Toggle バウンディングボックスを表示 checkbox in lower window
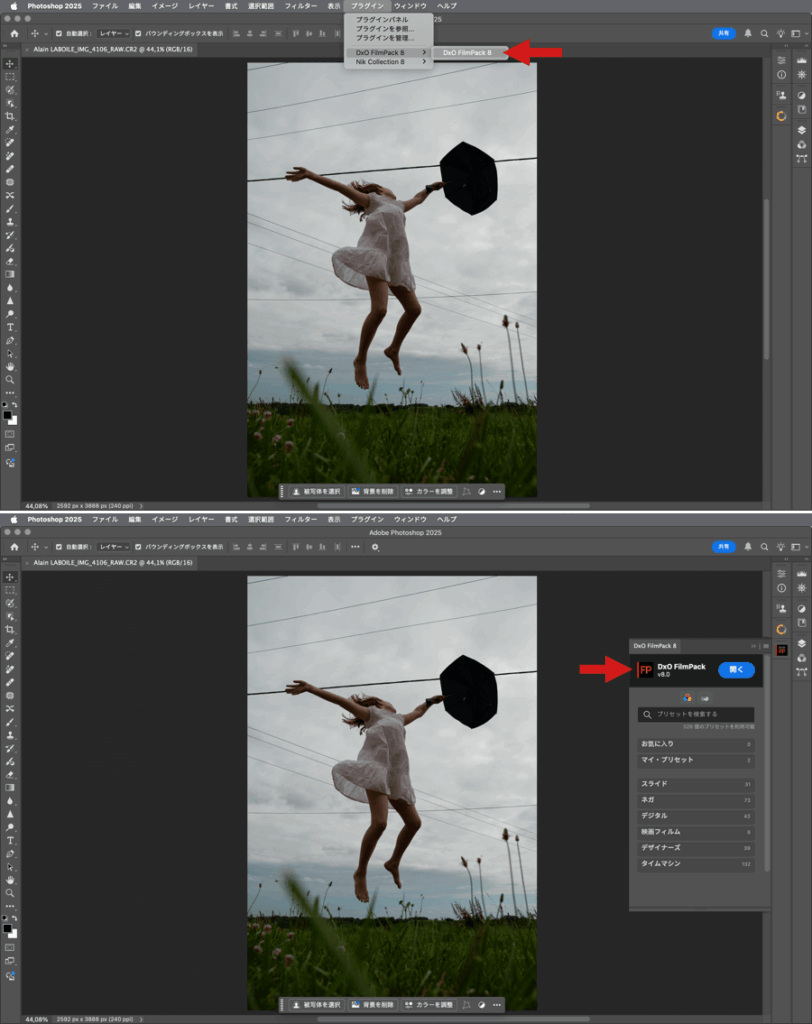Screen dimensions: 812x1024 coord(138,547)
